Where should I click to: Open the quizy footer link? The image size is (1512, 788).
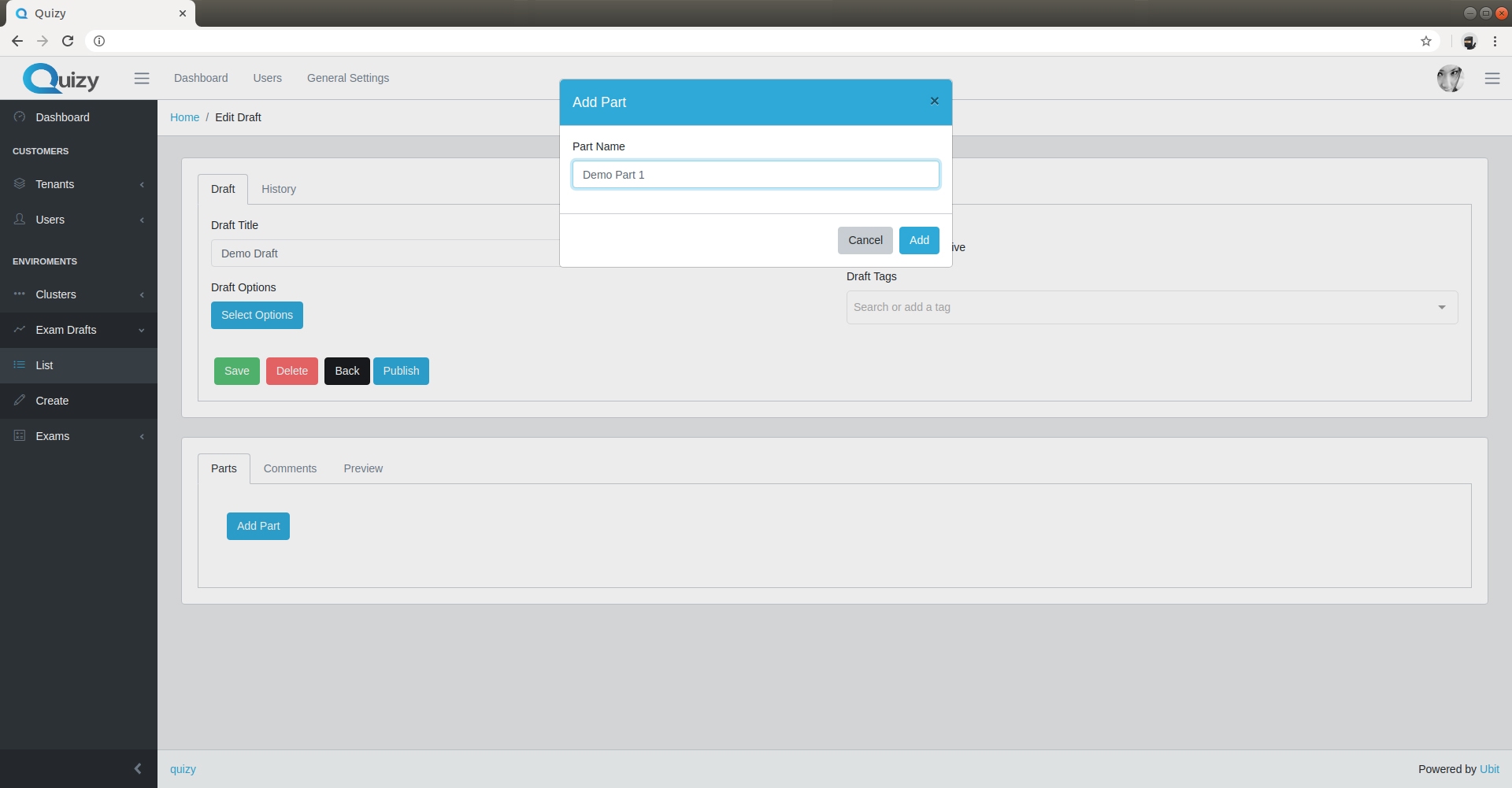click(183, 769)
